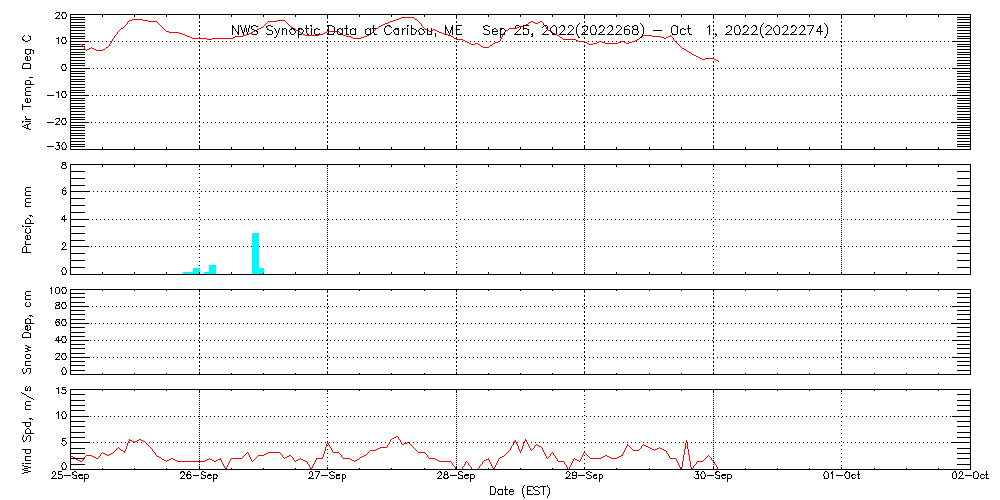Click the end of the red temperature line
The width and height of the screenshot is (1000, 500).
(718, 62)
